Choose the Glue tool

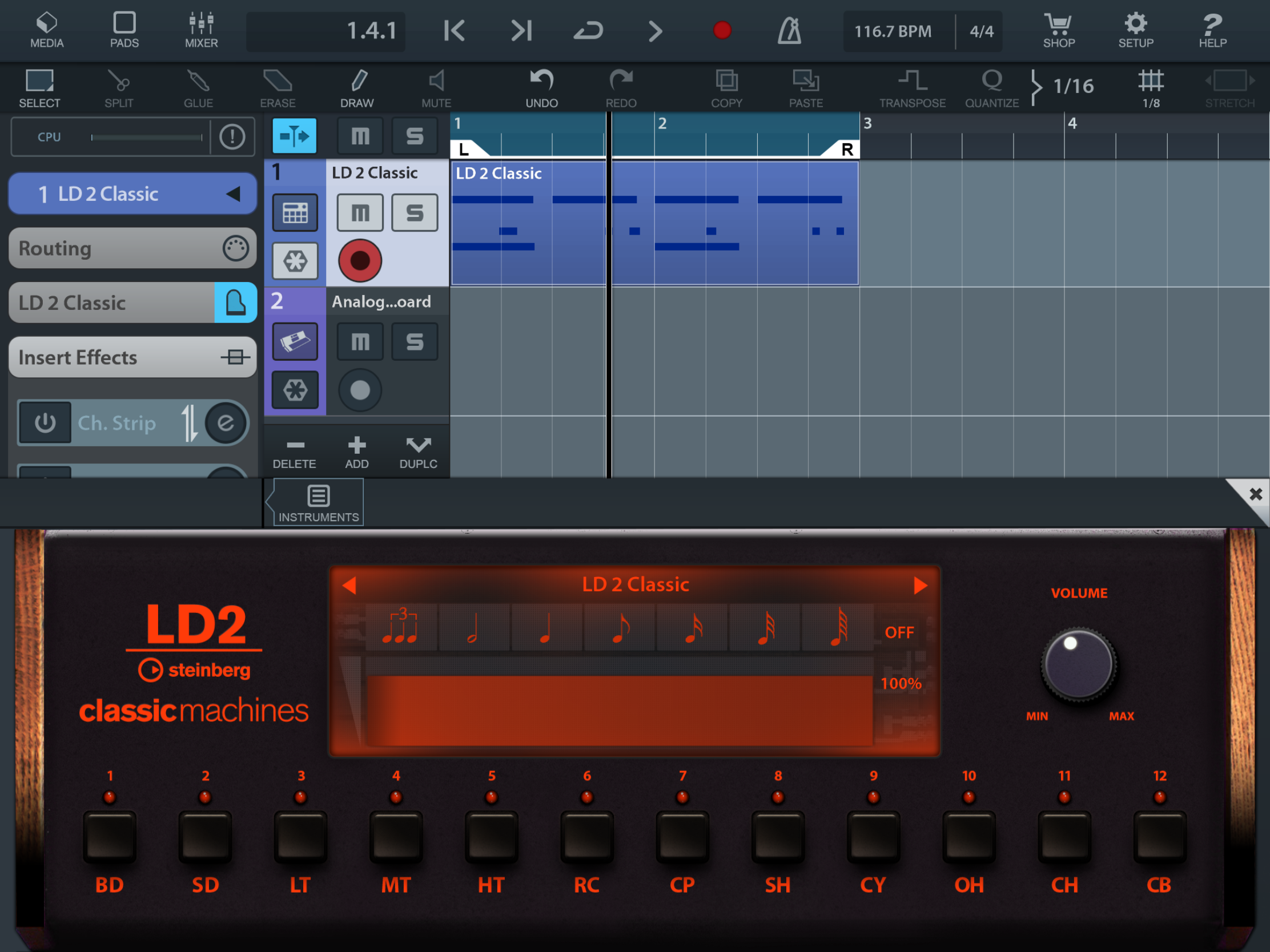point(198,88)
